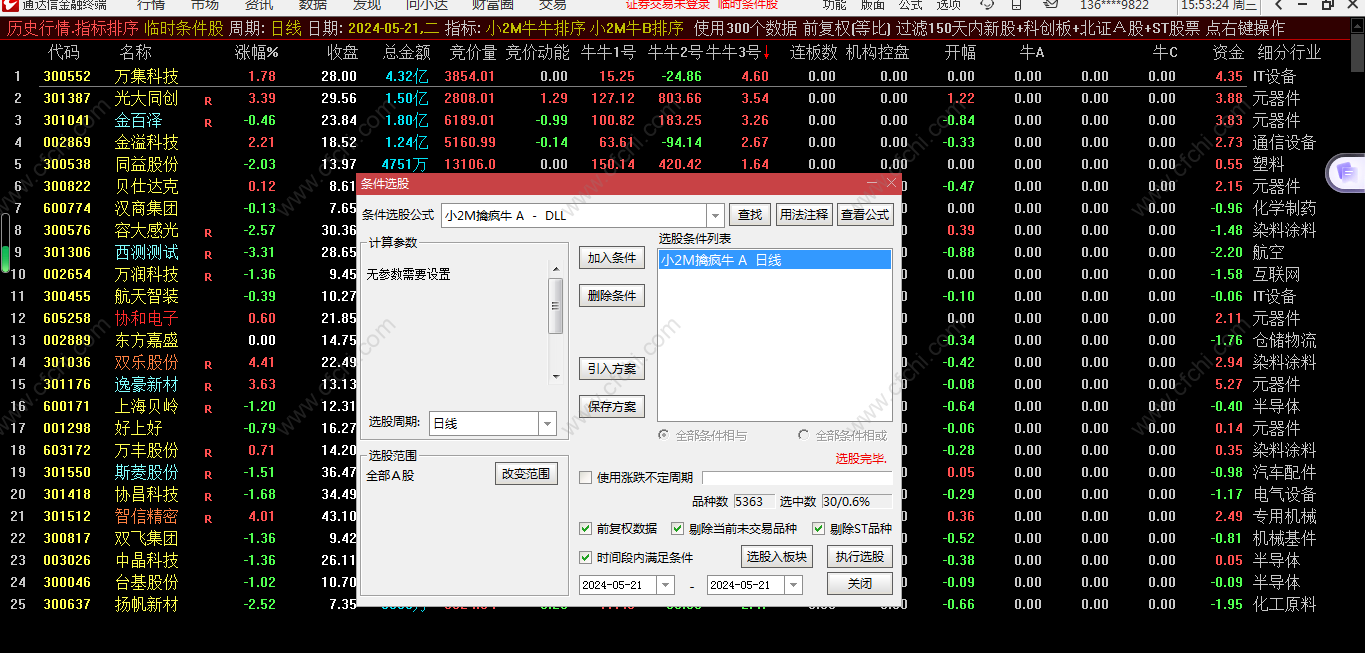1365x653 pixels.
Task: Expand the start date 2024-05-21 picker
Action: click(665, 585)
